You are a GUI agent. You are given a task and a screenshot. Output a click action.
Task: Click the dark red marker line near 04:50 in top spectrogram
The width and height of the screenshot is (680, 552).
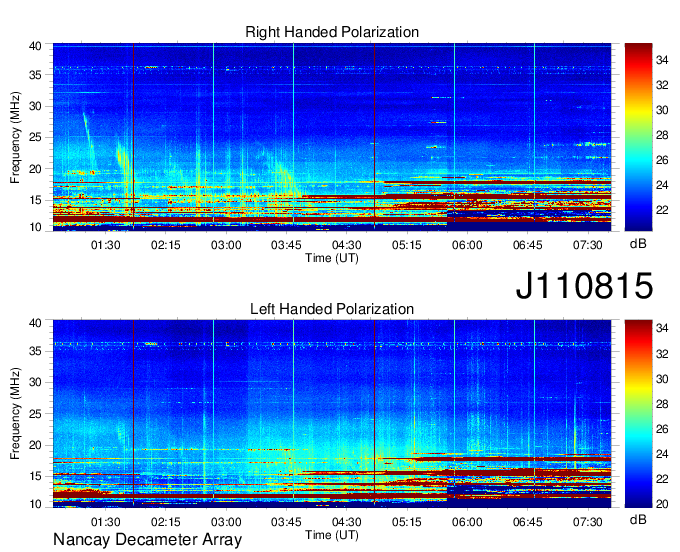coord(374,137)
